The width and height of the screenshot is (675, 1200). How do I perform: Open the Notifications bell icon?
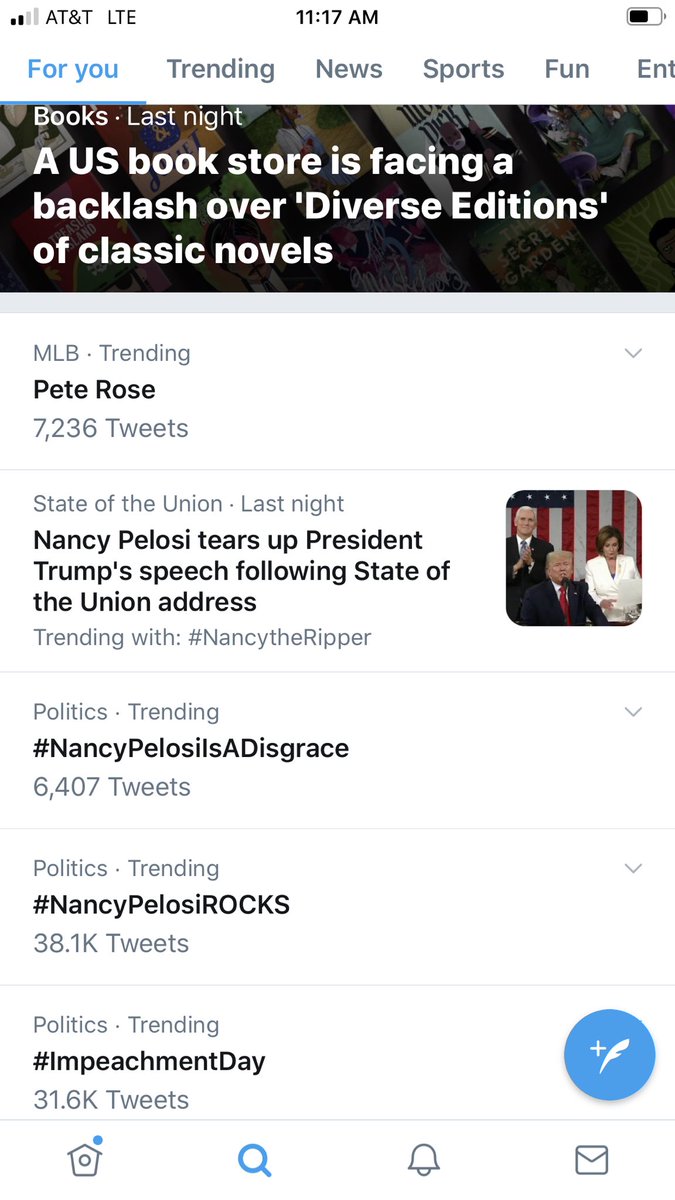(423, 1160)
